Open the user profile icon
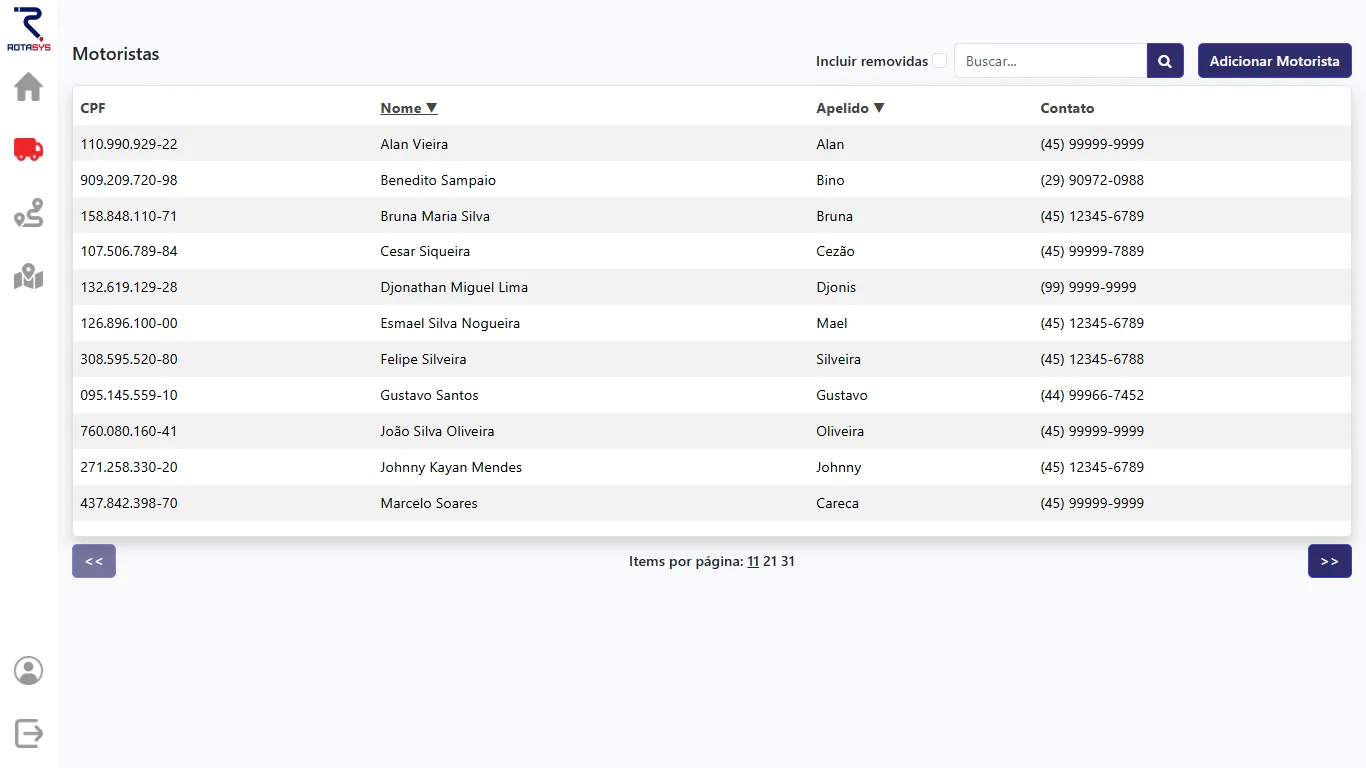This screenshot has height=768, width=1366. [x=28, y=670]
